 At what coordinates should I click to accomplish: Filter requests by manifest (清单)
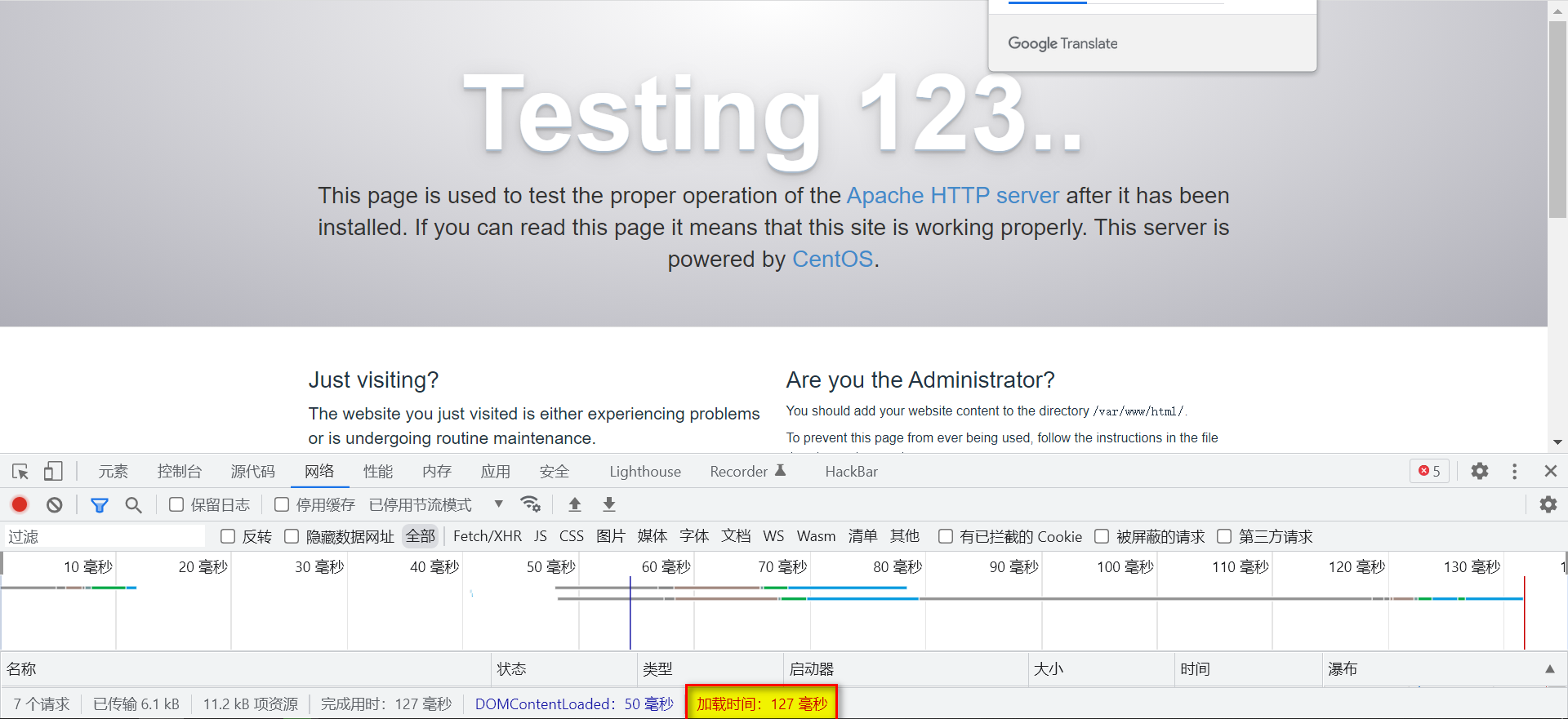pos(863,536)
